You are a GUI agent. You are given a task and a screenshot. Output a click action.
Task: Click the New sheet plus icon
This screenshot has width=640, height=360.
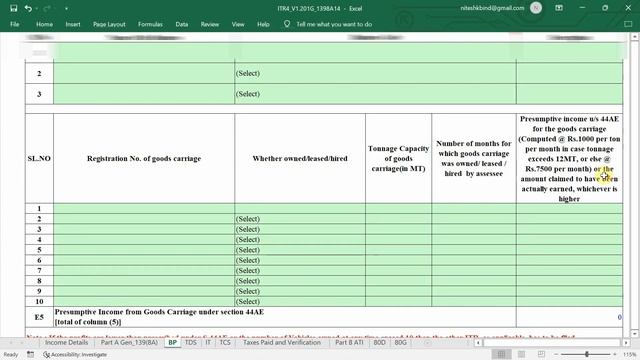pos(427,343)
